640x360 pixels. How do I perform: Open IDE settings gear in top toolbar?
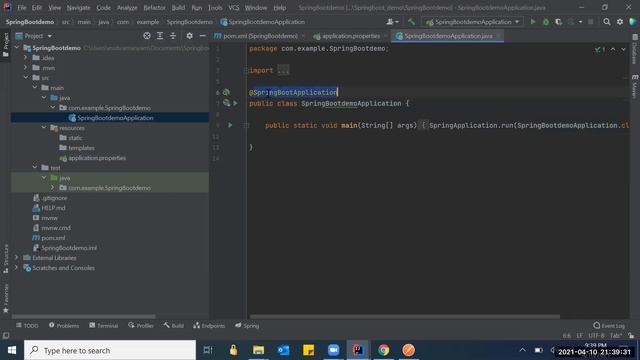pos(620,22)
